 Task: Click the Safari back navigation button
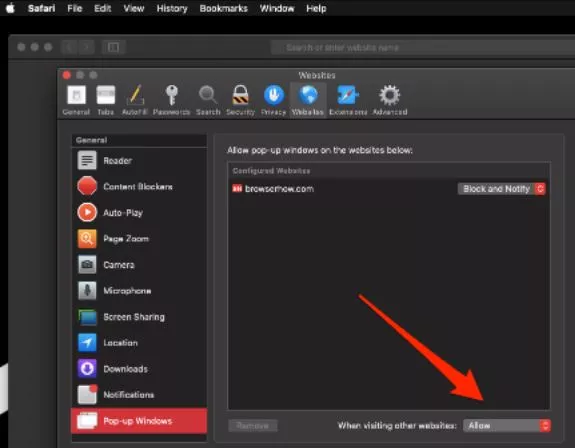point(69,47)
